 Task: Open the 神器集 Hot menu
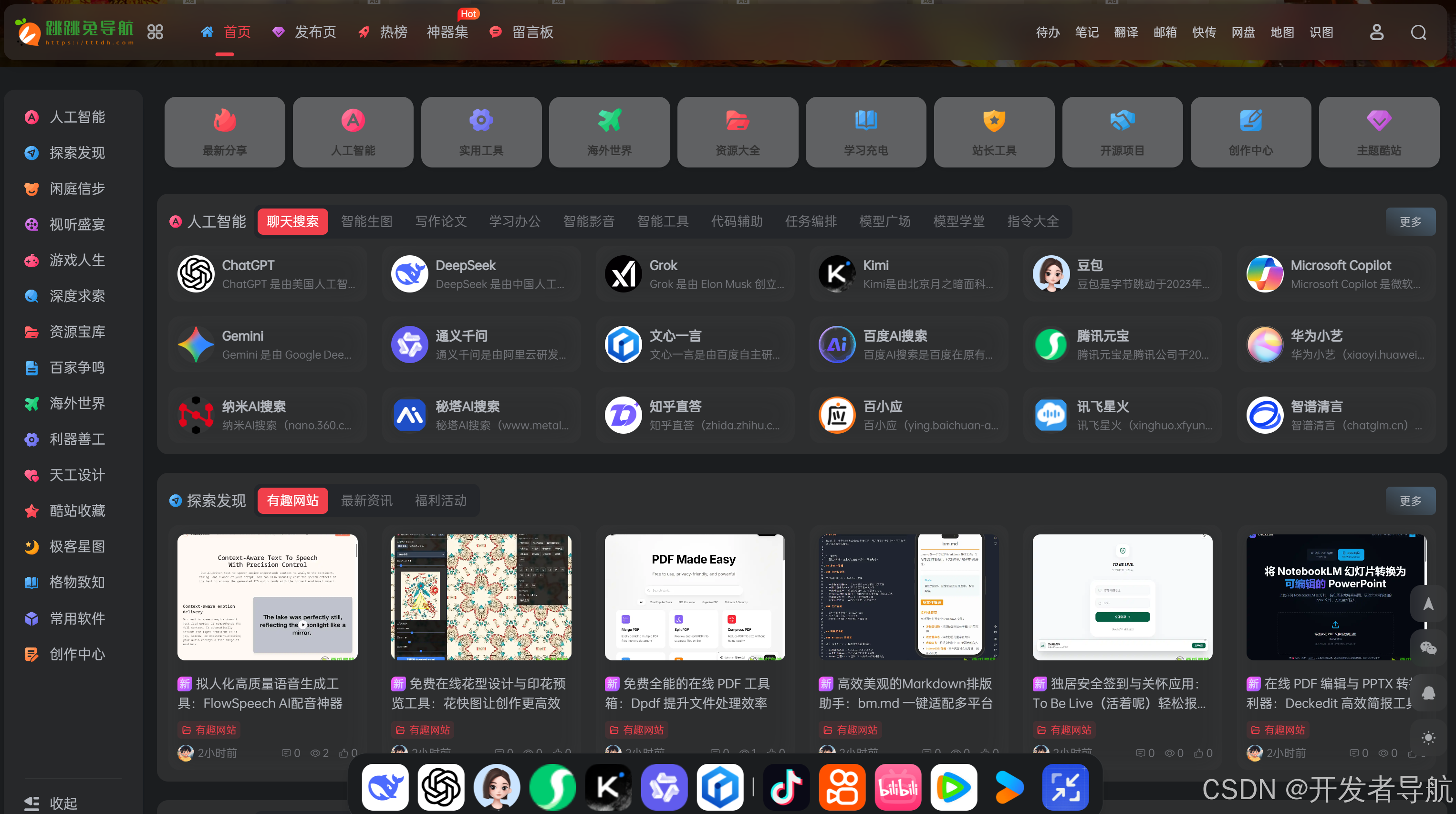pyautogui.click(x=447, y=32)
